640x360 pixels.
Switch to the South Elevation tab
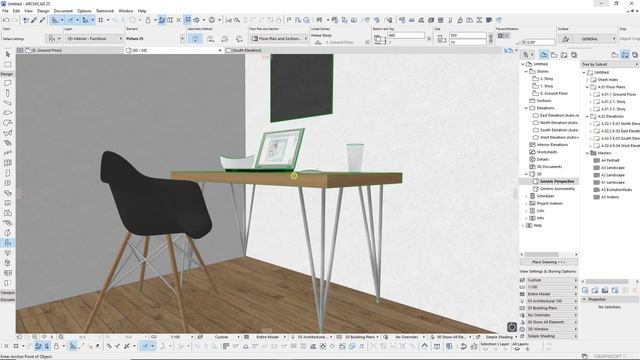click(x=247, y=50)
